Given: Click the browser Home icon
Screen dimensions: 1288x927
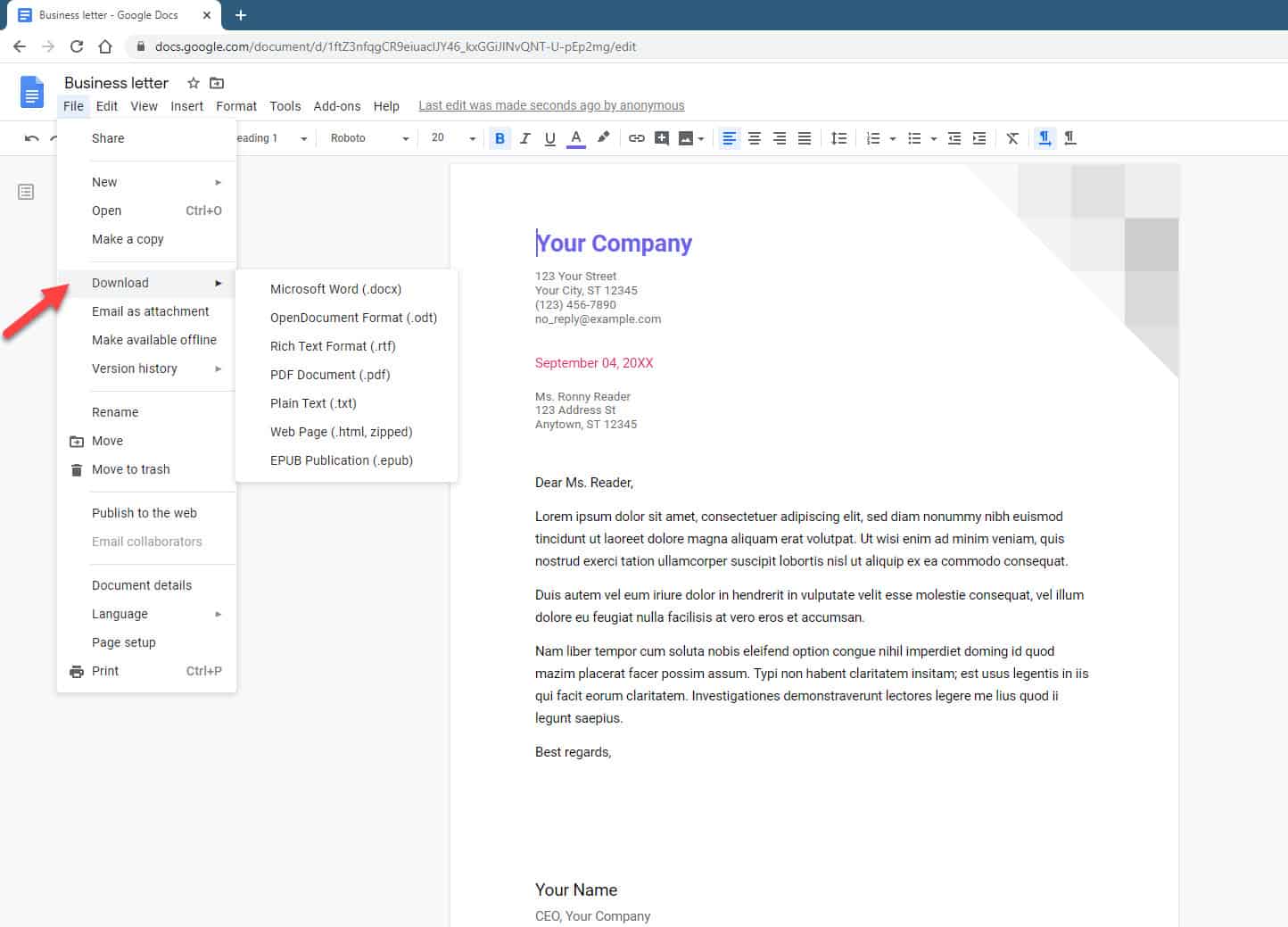Looking at the screenshot, I should (x=105, y=46).
